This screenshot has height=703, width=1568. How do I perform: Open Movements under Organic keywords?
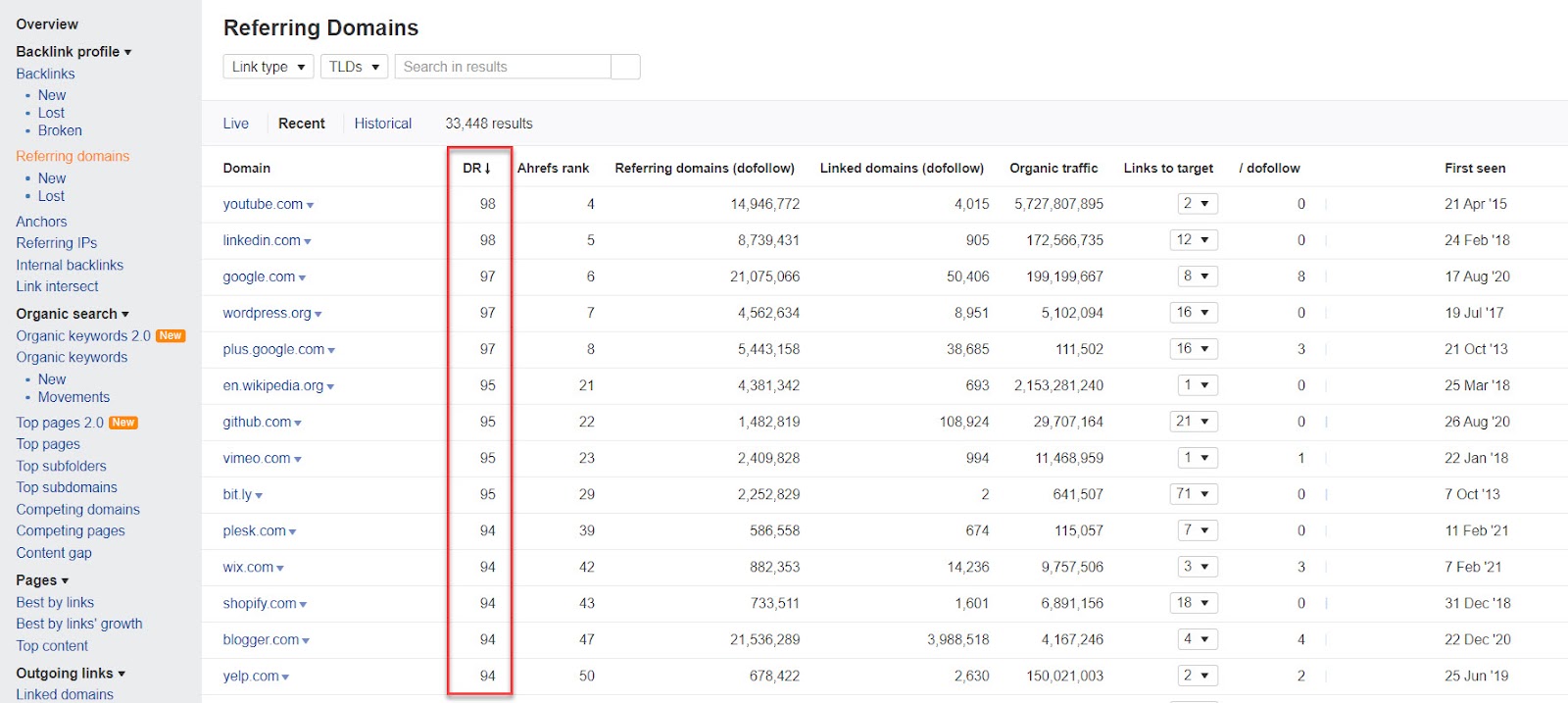[x=73, y=397]
